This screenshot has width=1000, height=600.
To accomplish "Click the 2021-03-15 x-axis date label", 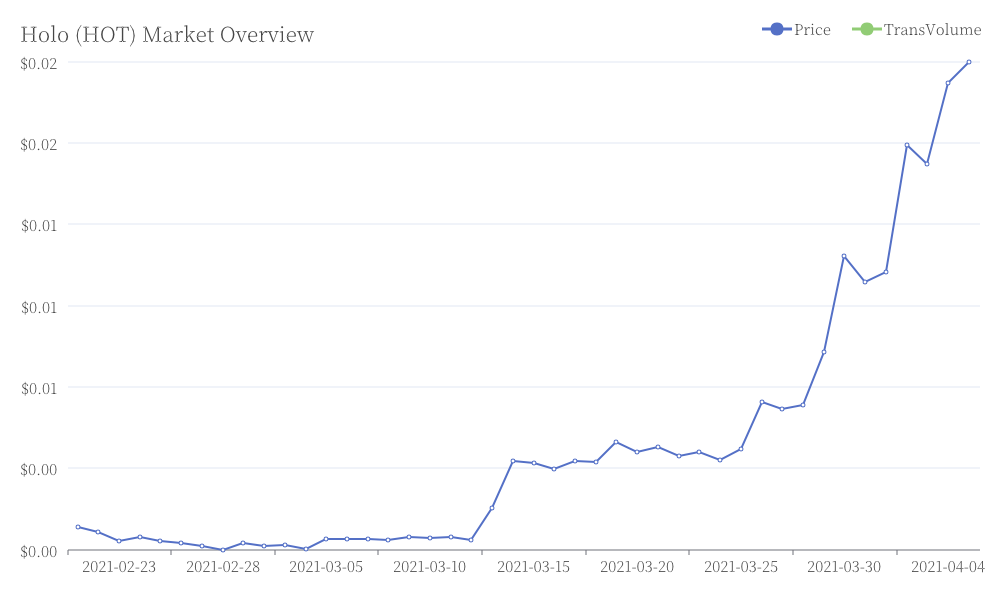I will click(533, 567).
